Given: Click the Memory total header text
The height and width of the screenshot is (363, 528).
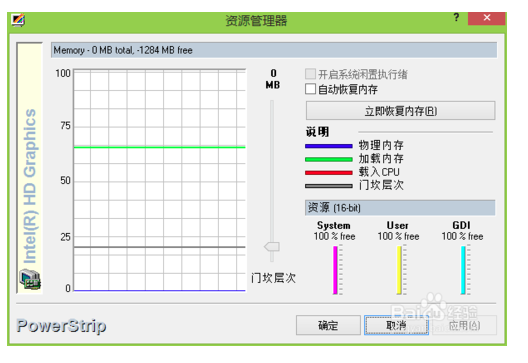Looking at the screenshot, I should click(123, 51).
